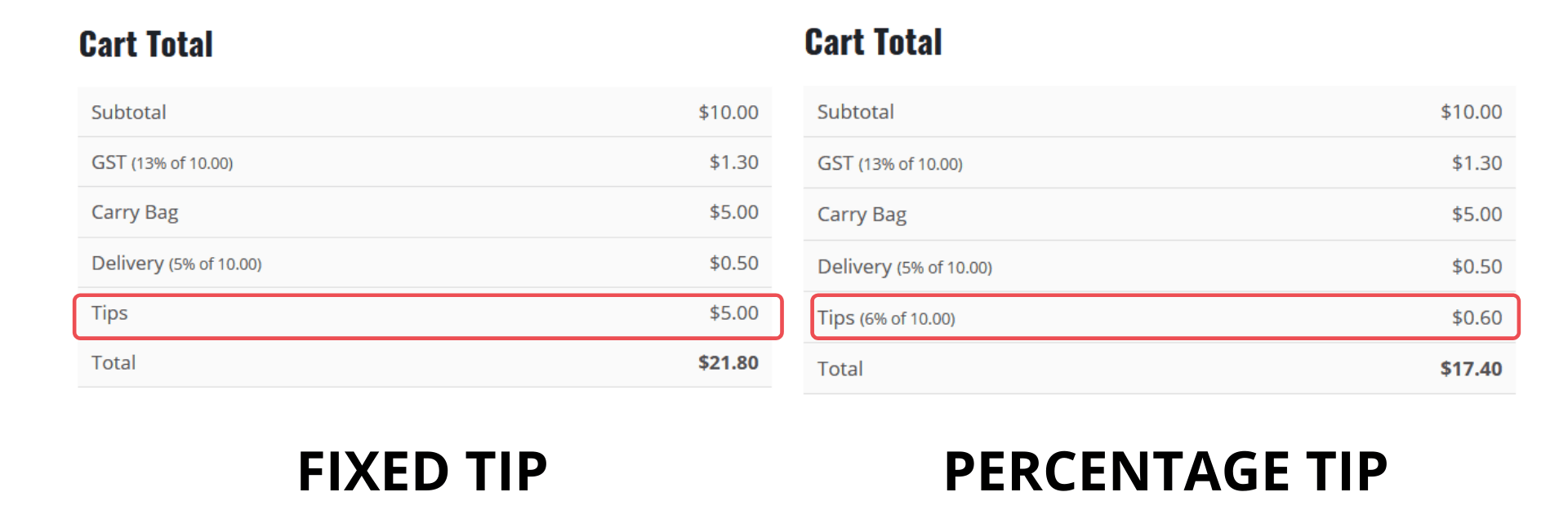1568x532 pixels.
Task: Click the Tips (6% of 10.00) label
Action: tap(886, 318)
